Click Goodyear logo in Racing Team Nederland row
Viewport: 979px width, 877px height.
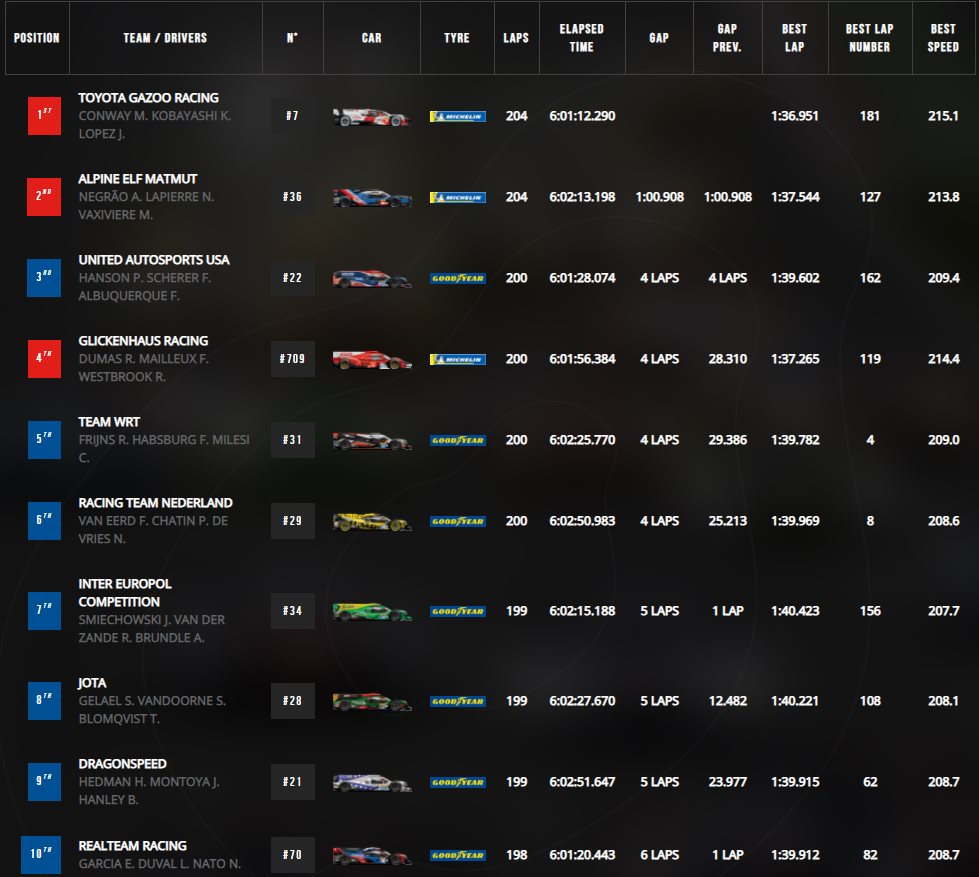(x=458, y=521)
